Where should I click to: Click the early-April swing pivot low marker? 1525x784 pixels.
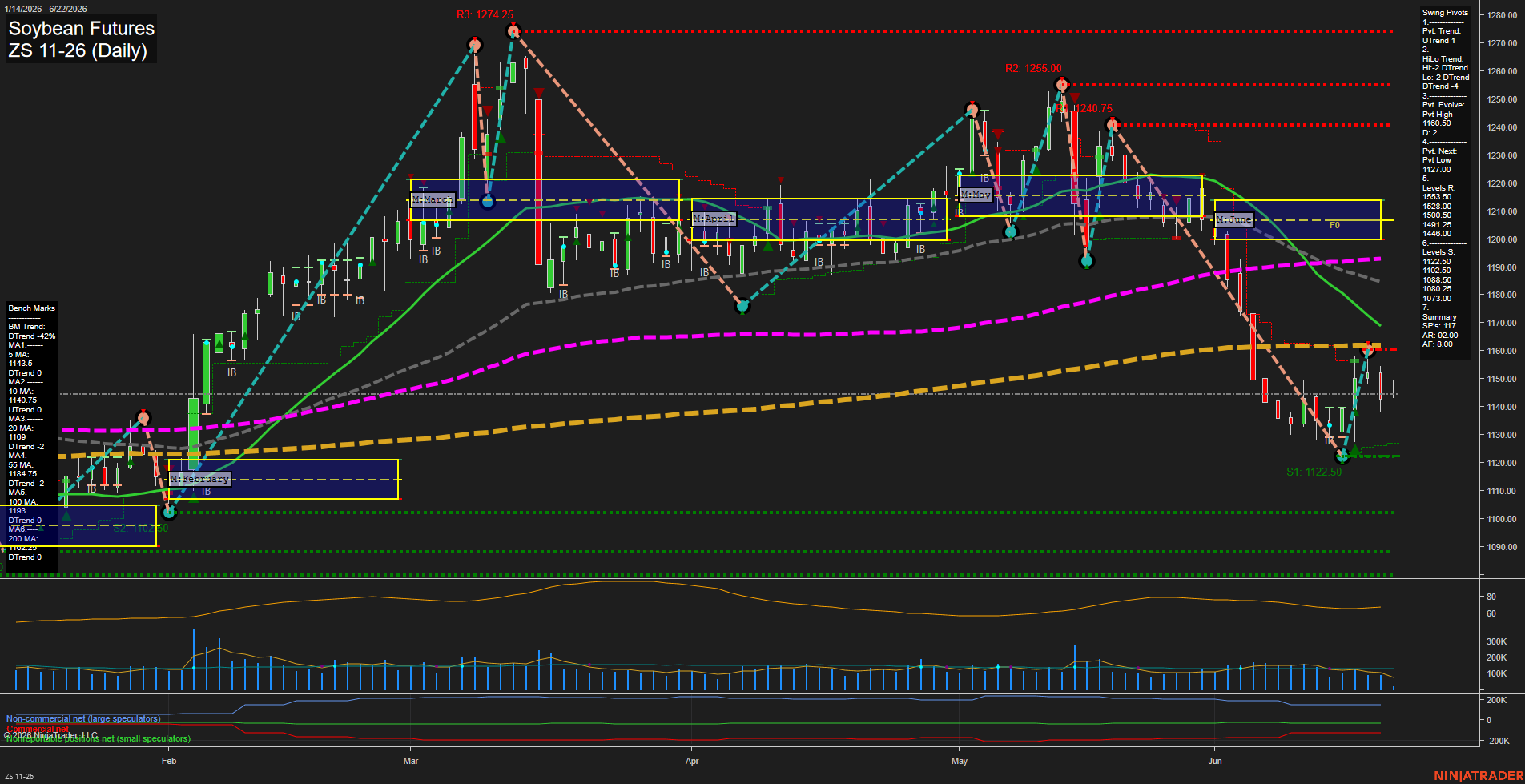tap(742, 305)
